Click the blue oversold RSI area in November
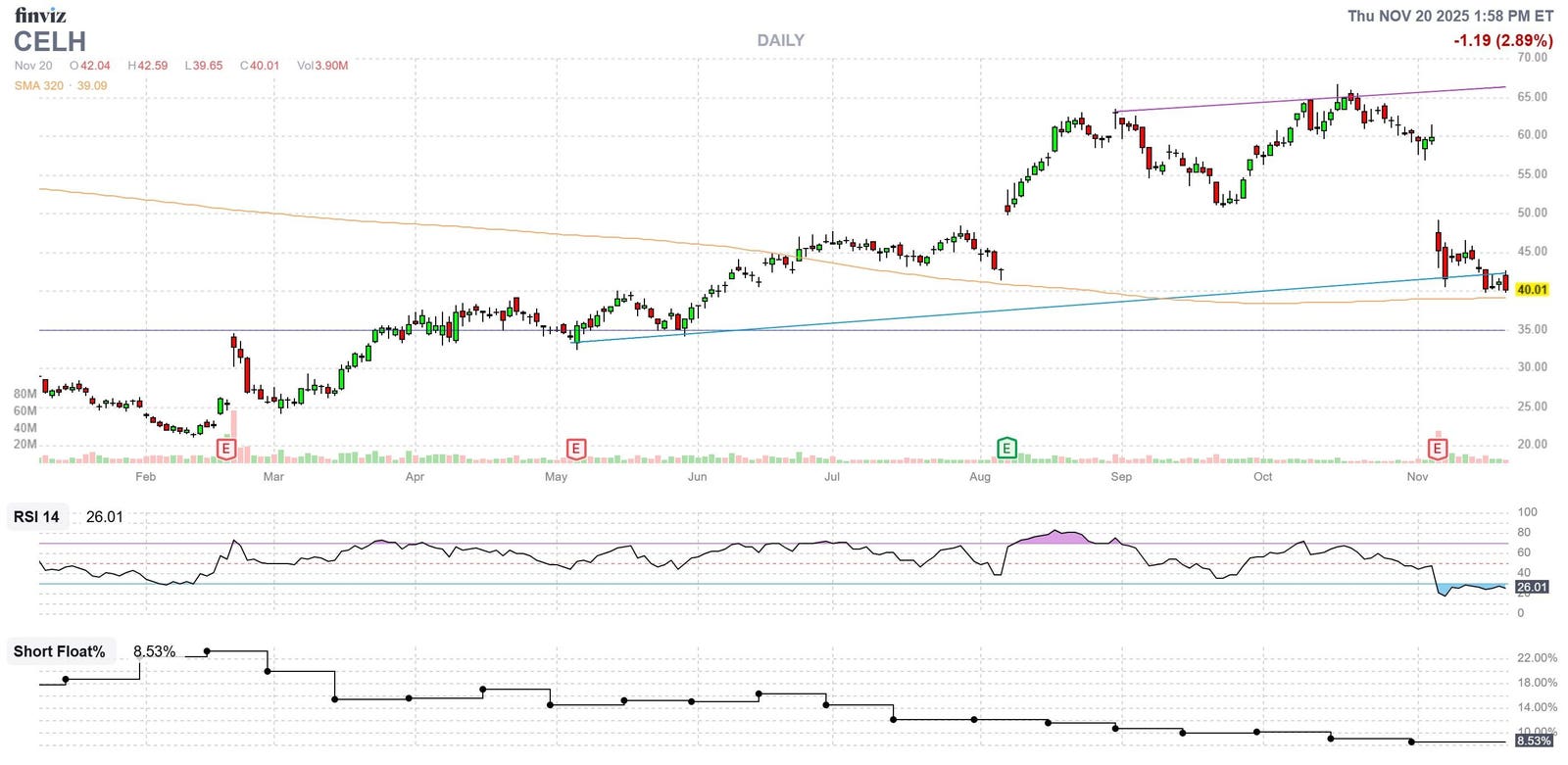 (1470, 588)
